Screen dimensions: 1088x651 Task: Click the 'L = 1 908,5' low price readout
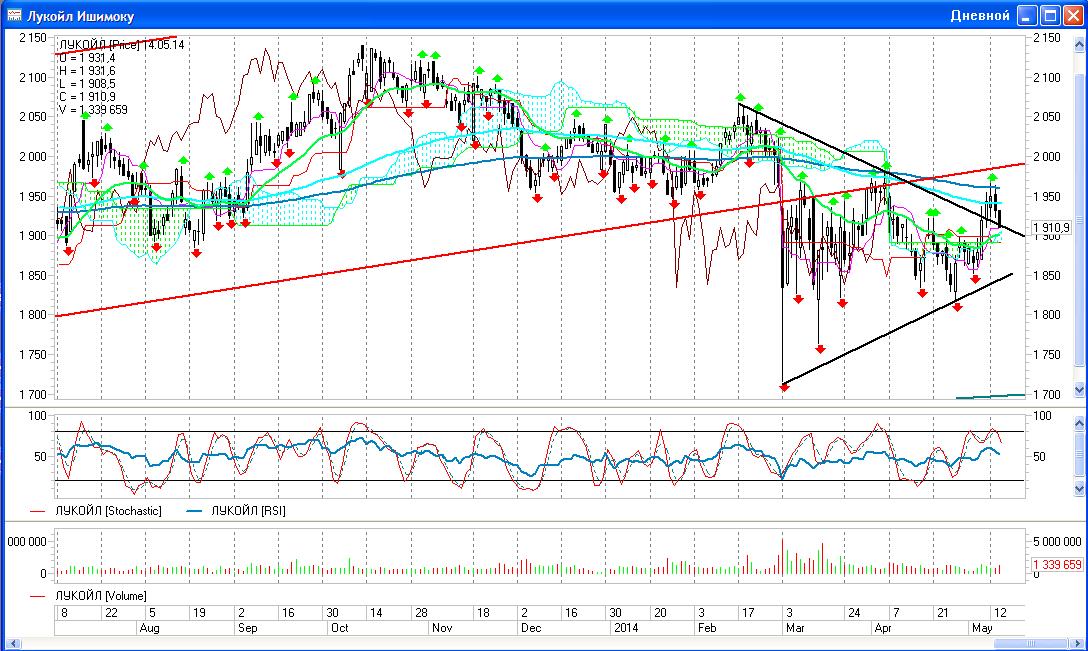(87, 84)
